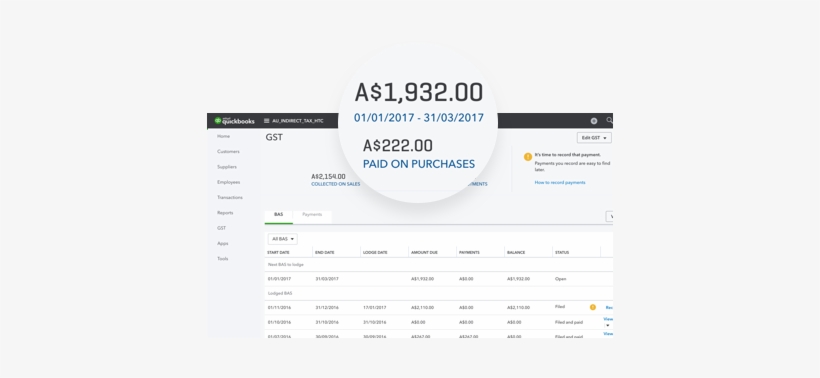
Task: Open Reports in the sidebar
Action: pos(225,213)
